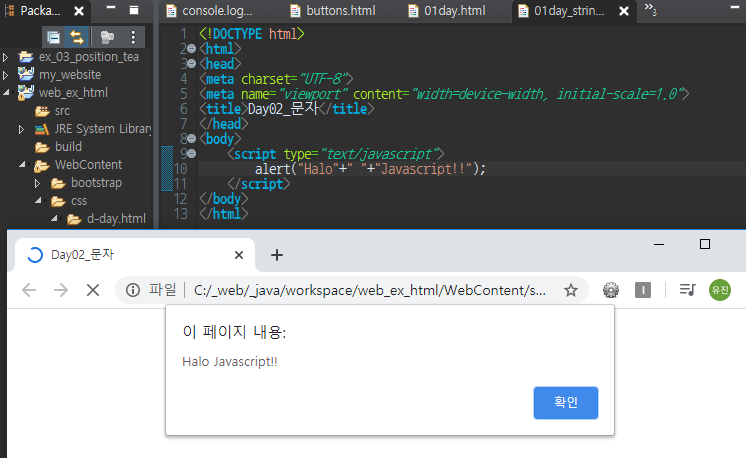Minimize the Package Explorer panel

pos(111,8)
